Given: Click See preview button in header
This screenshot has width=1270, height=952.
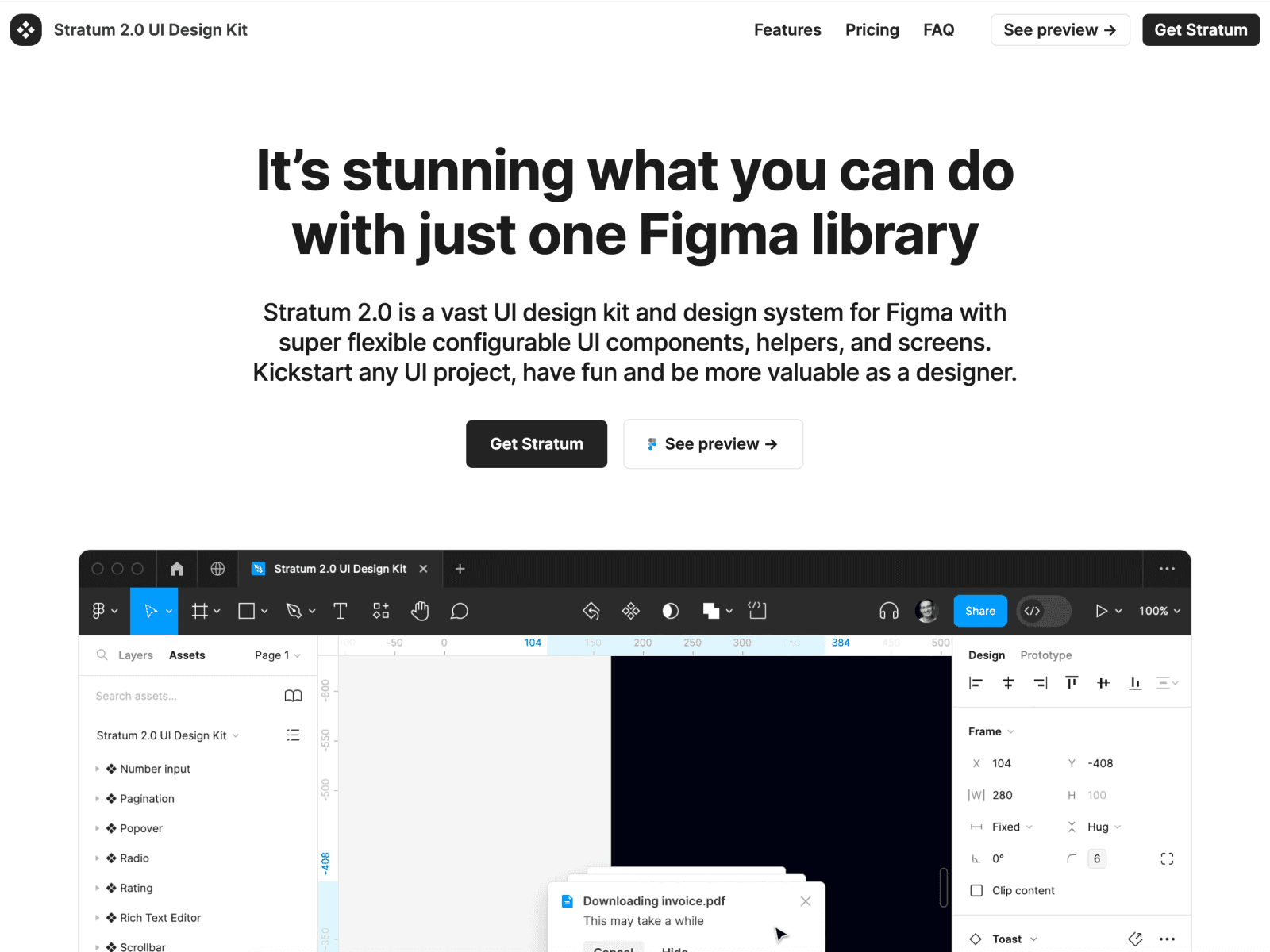Looking at the screenshot, I should [1060, 30].
